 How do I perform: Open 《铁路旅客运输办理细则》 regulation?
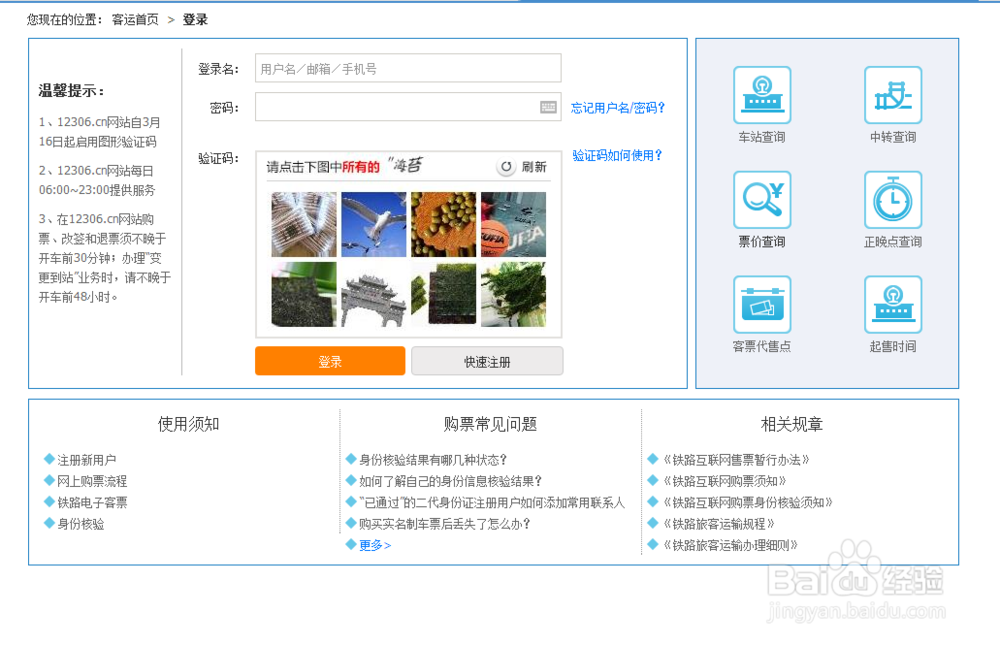[x=730, y=545]
